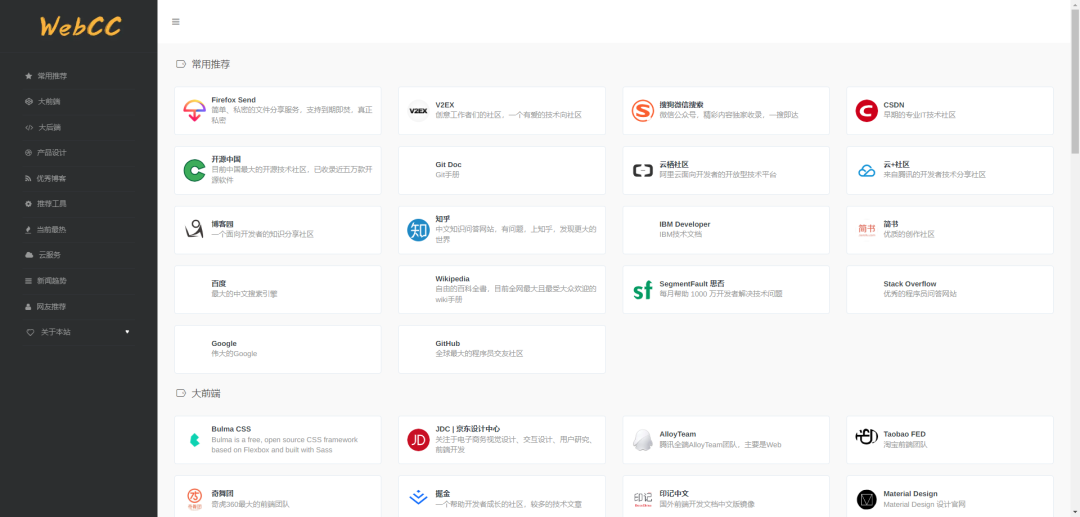
Task: Click the AlloyTeam penguin logo
Action: click(x=643, y=440)
